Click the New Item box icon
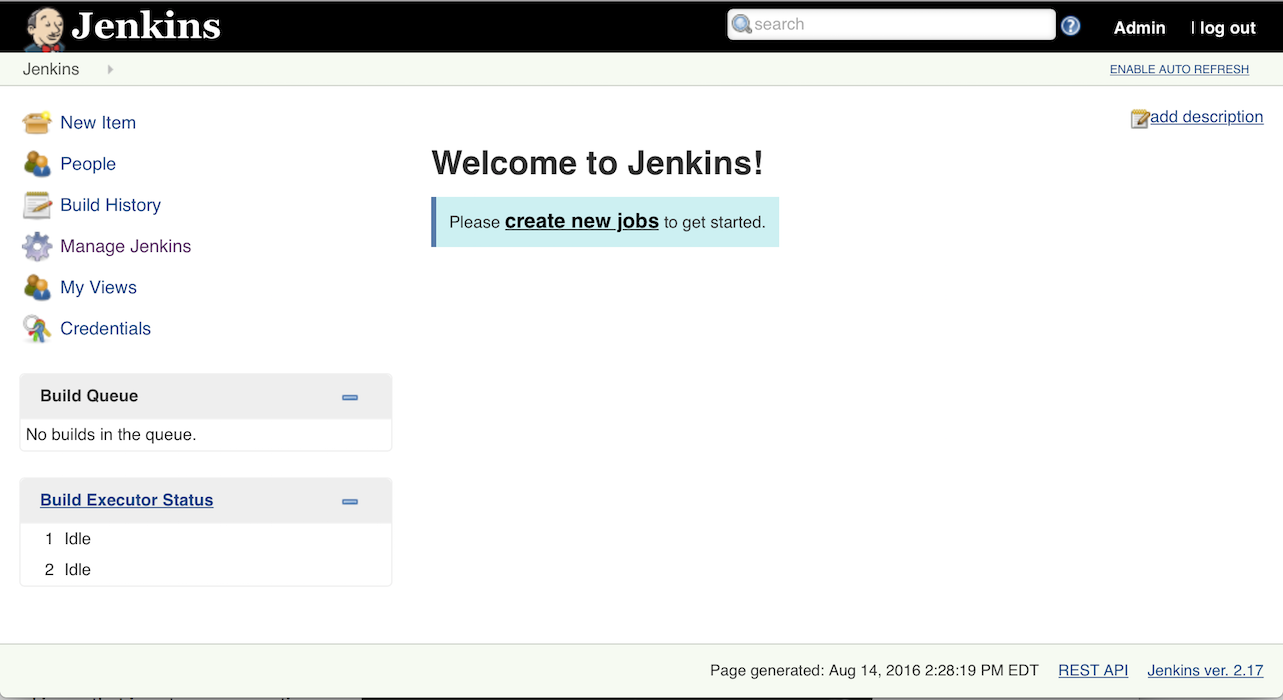The image size is (1283, 700). (37, 123)
